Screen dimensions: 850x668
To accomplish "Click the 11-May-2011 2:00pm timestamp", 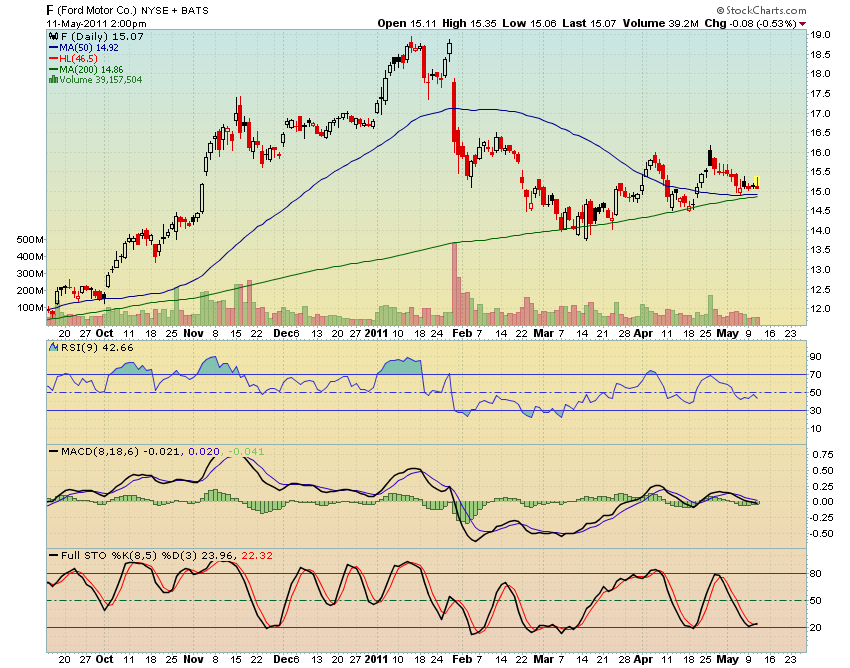I will [x=96, y=23].
